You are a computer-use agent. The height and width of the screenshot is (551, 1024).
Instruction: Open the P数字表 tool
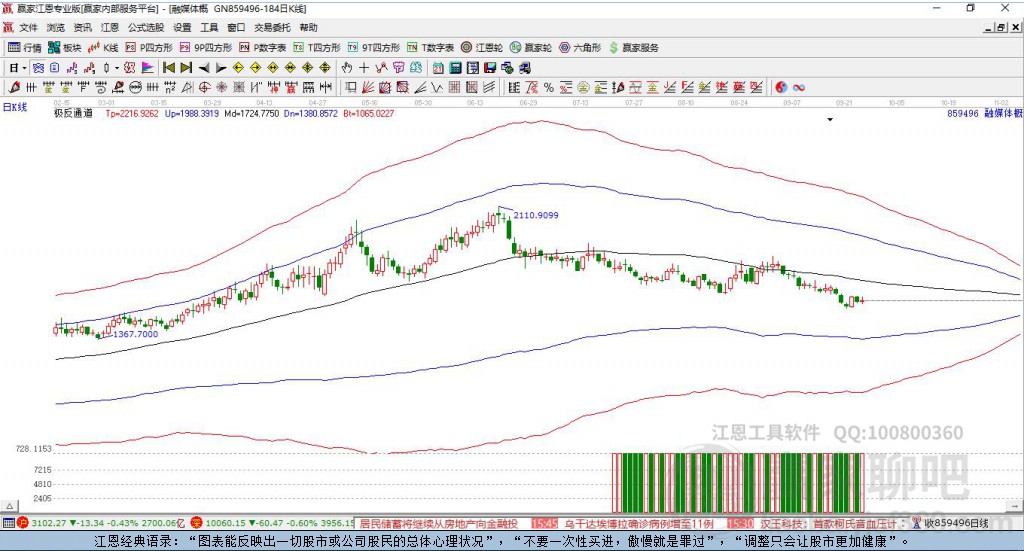pyautogui.click(x=263, y=48)
